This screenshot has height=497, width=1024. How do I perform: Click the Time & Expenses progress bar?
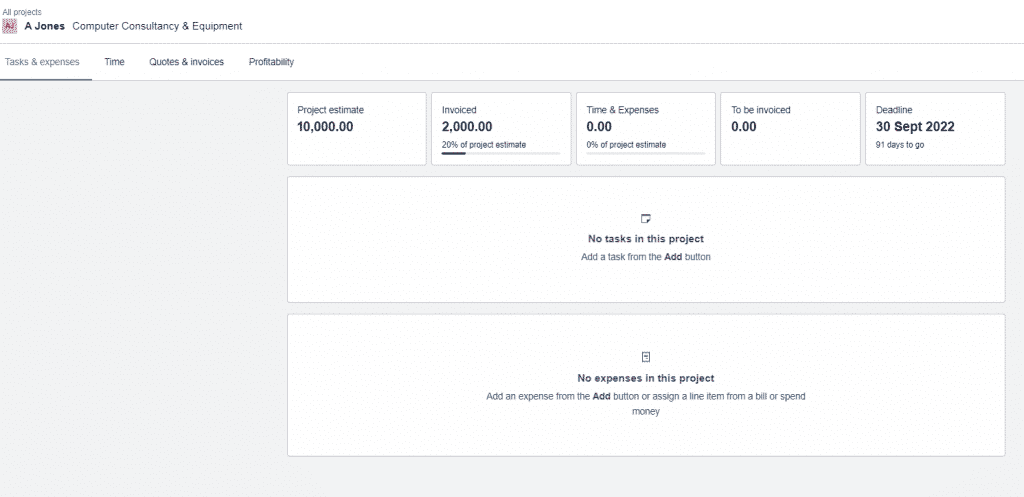click(x=645, y=153)
